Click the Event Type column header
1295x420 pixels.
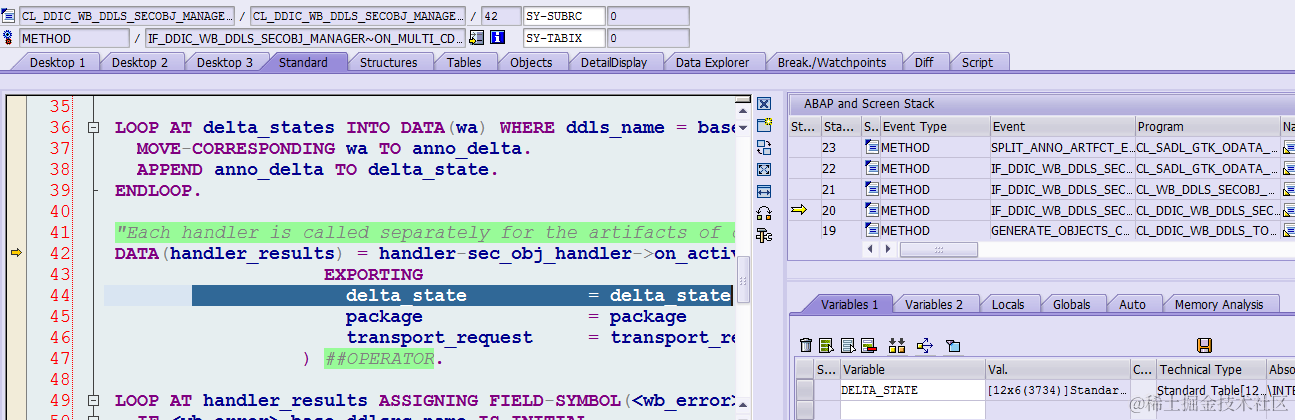pos(934,127)
